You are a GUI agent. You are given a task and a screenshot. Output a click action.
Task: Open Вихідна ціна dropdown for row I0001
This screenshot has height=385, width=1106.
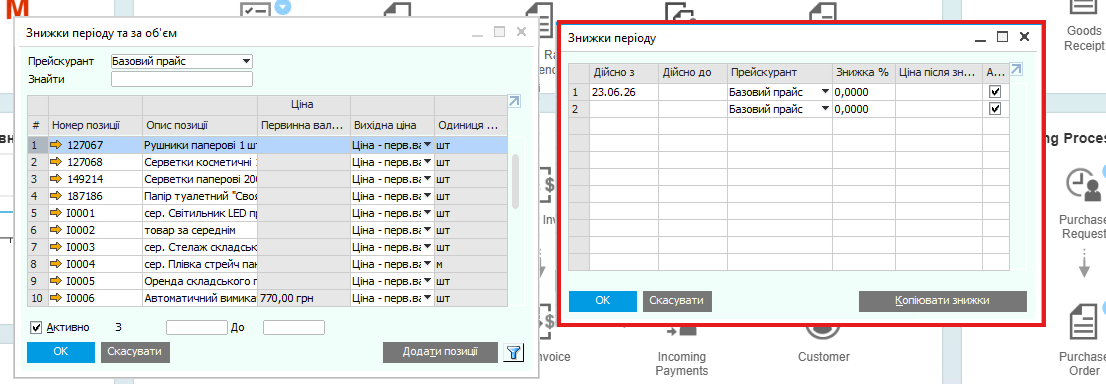tap(427, 213)
